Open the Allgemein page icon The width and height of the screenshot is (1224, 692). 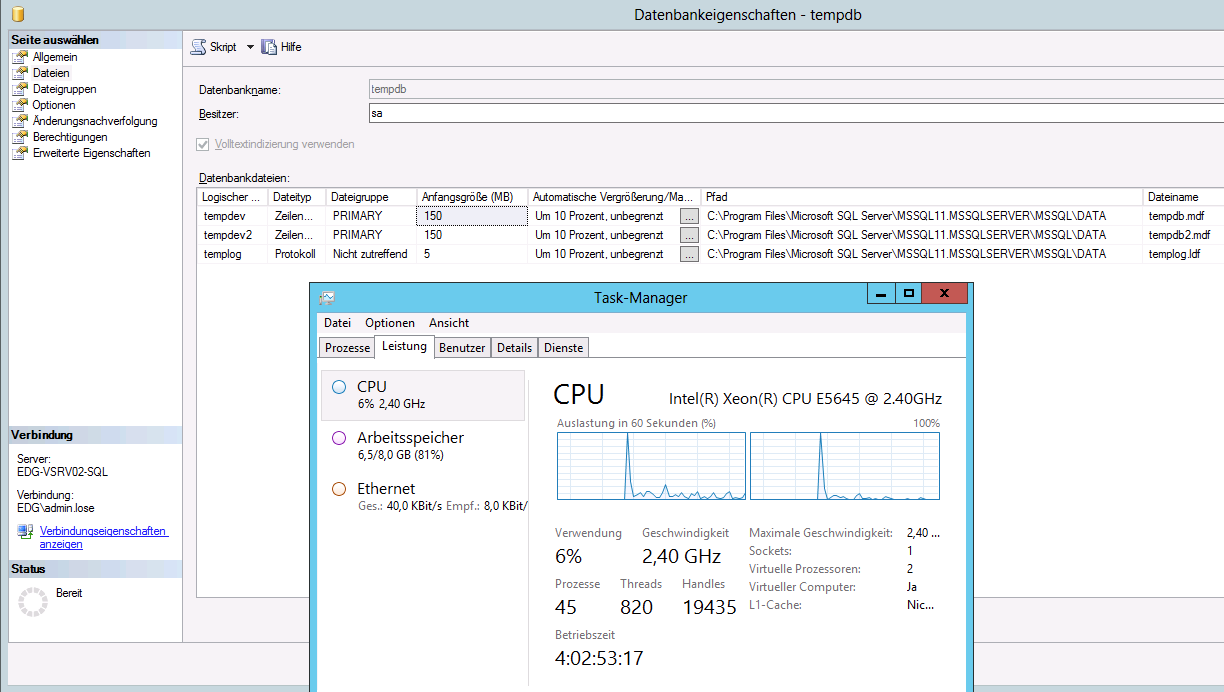[19, 57]
